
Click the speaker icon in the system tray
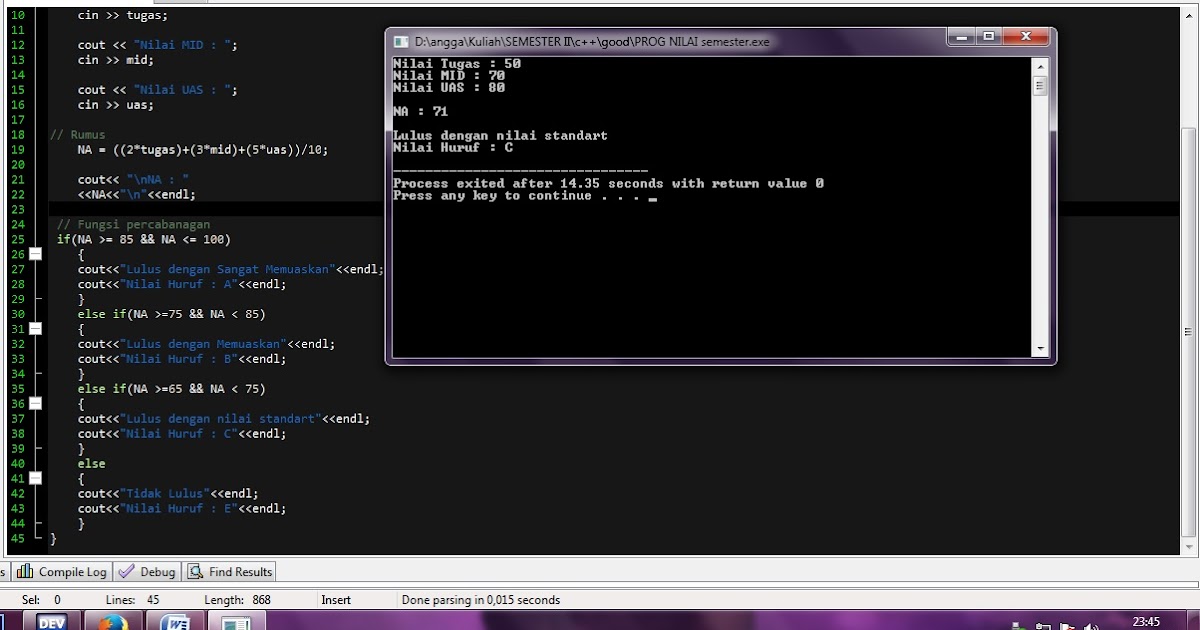click(x=1090, y=625)
